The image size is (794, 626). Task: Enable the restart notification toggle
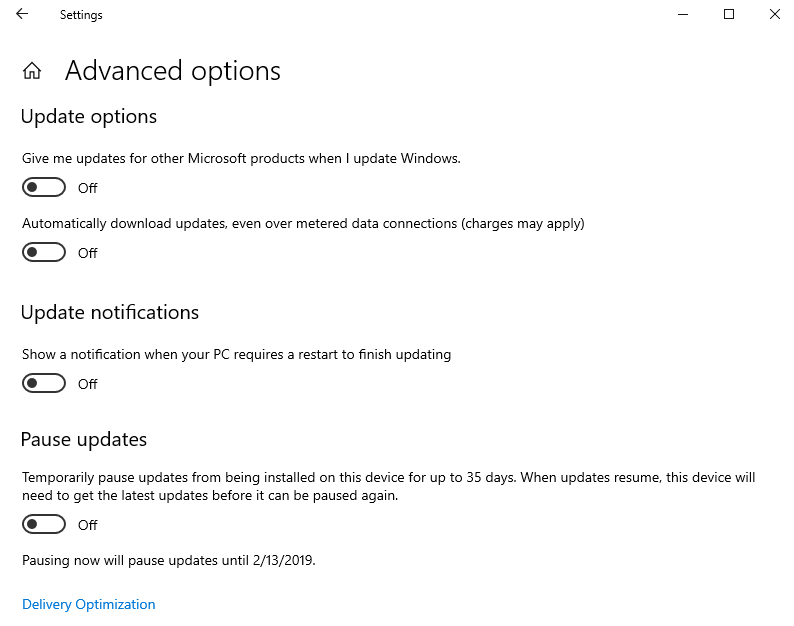(x=44, y=383)
